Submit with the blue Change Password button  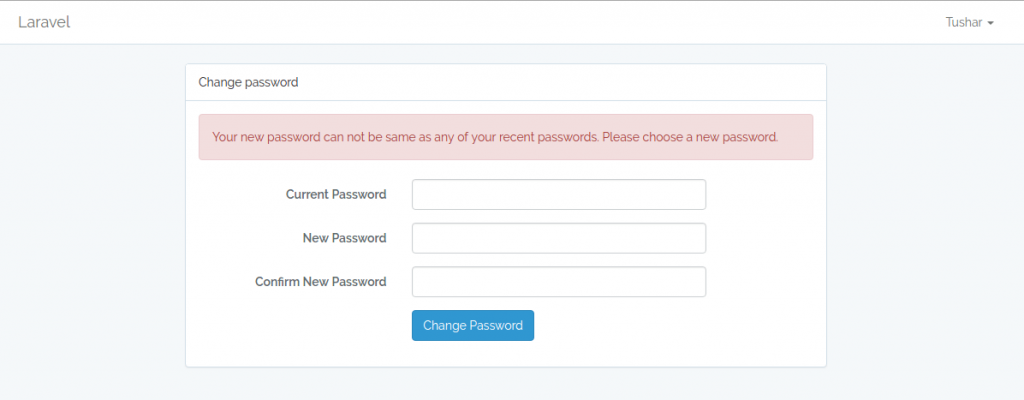coord(473,325)
